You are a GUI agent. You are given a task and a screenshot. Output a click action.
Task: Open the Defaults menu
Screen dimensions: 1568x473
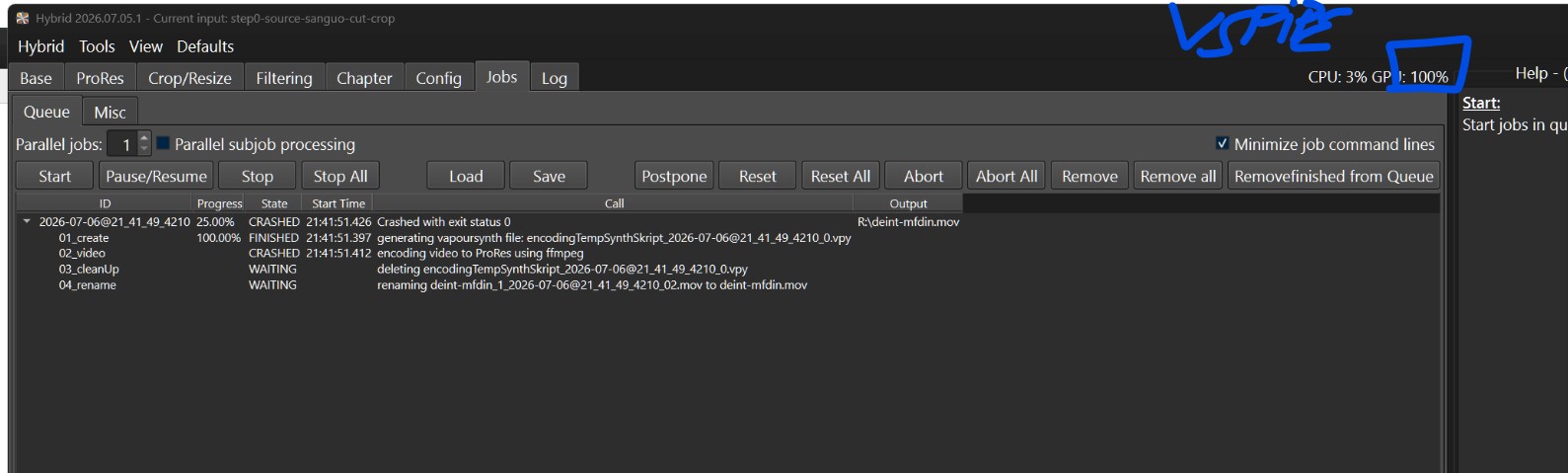pyautogui.click(x=205, y=46)
